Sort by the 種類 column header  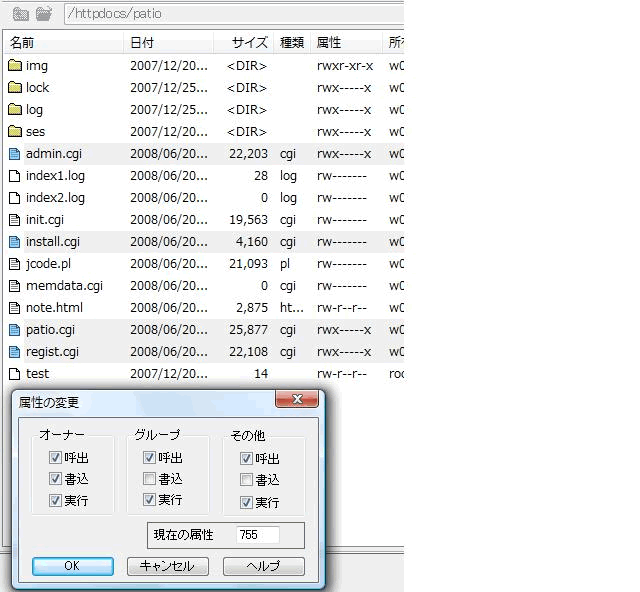click(292, 42)
